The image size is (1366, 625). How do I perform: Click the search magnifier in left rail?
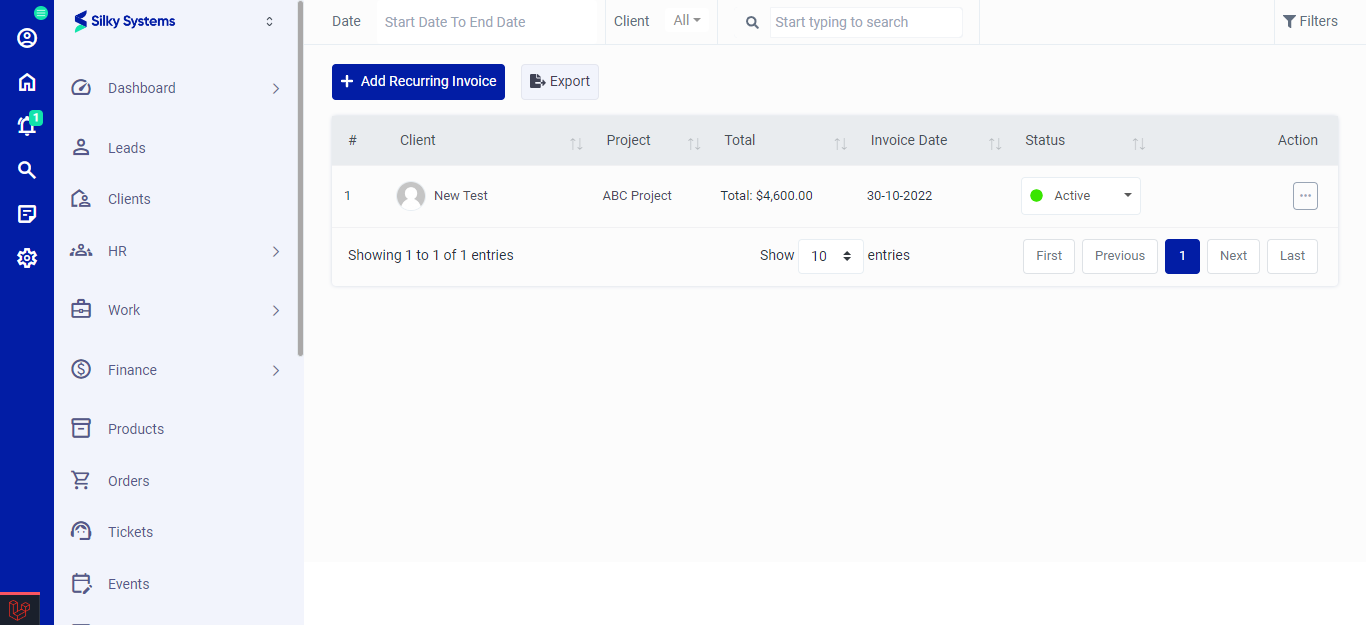click(27, 170)
